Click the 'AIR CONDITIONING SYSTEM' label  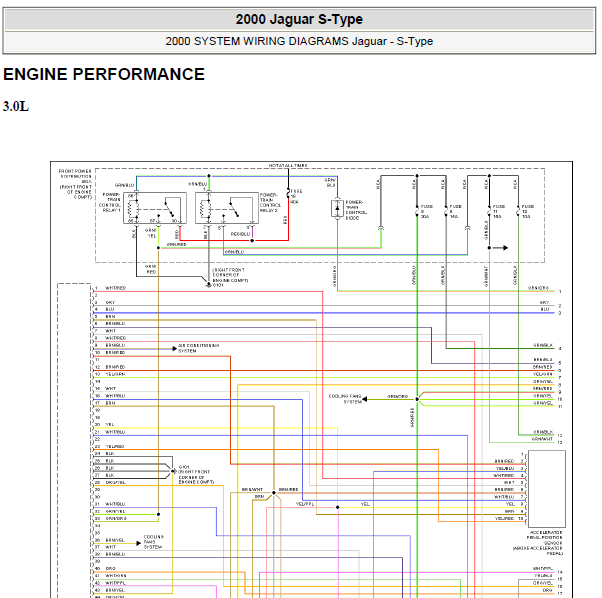pos(198,348)
